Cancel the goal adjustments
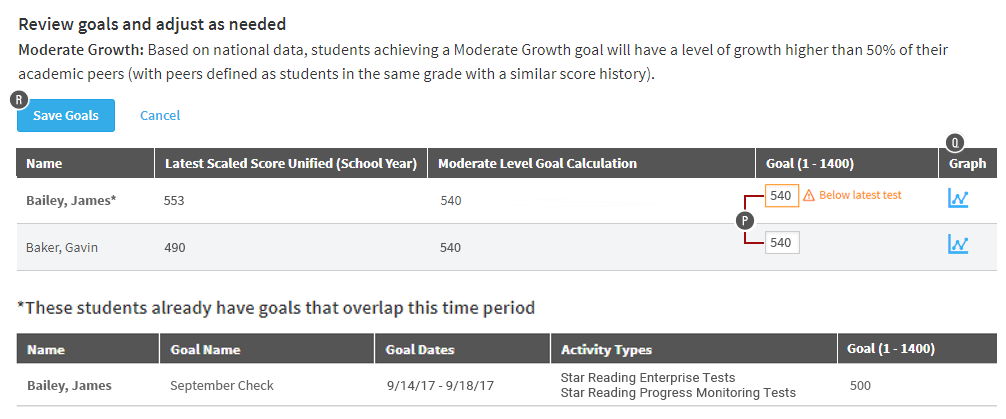 point(160,116)
